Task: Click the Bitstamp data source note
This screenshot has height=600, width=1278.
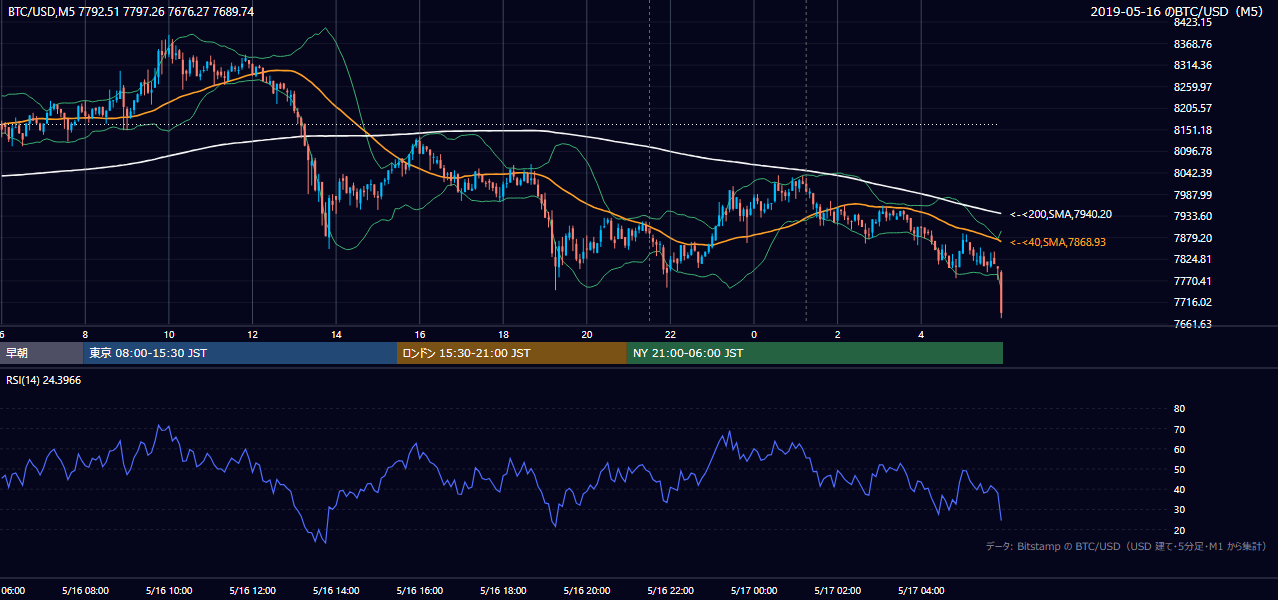Action: click(1126, 546)
